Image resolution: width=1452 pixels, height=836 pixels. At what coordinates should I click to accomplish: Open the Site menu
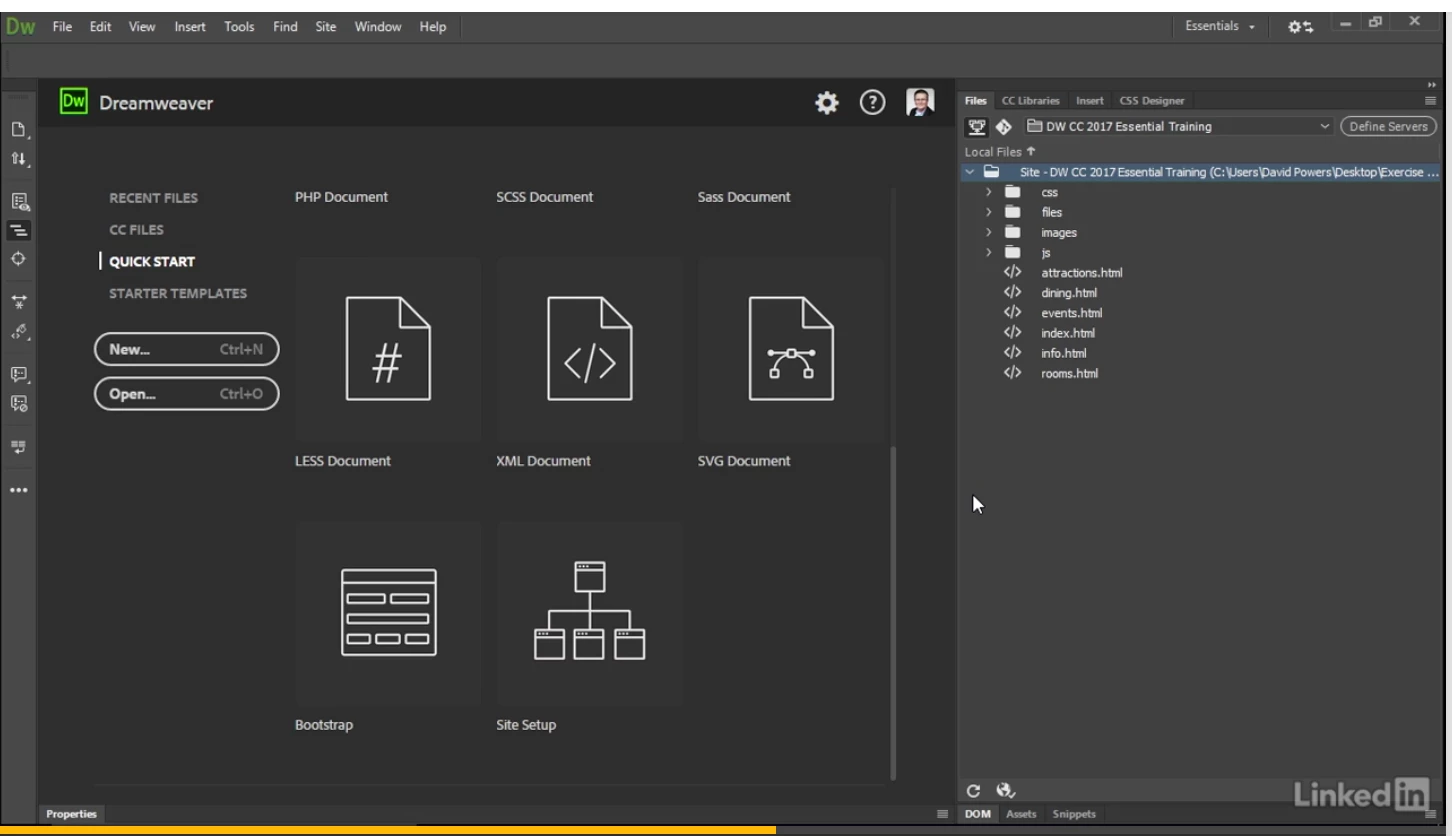[x=326, y=27]
